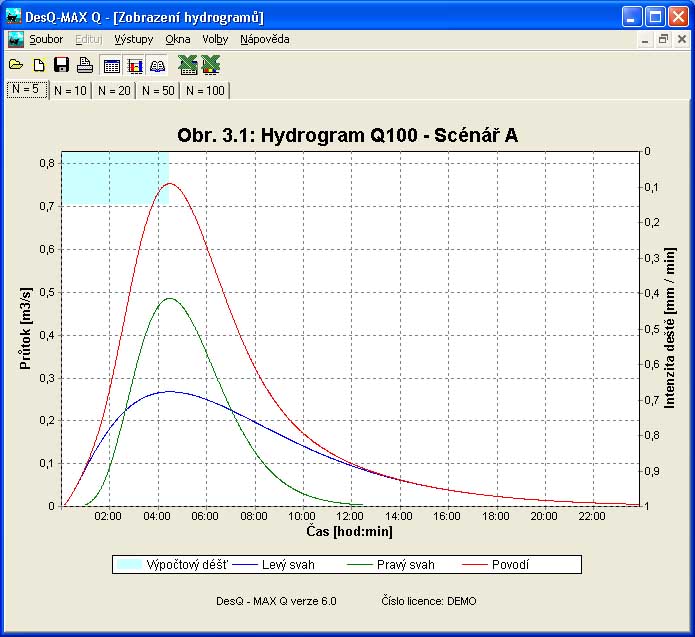
Task: Open the Výstupy menu
Action: pyautogui.click(x=133, y=39)
